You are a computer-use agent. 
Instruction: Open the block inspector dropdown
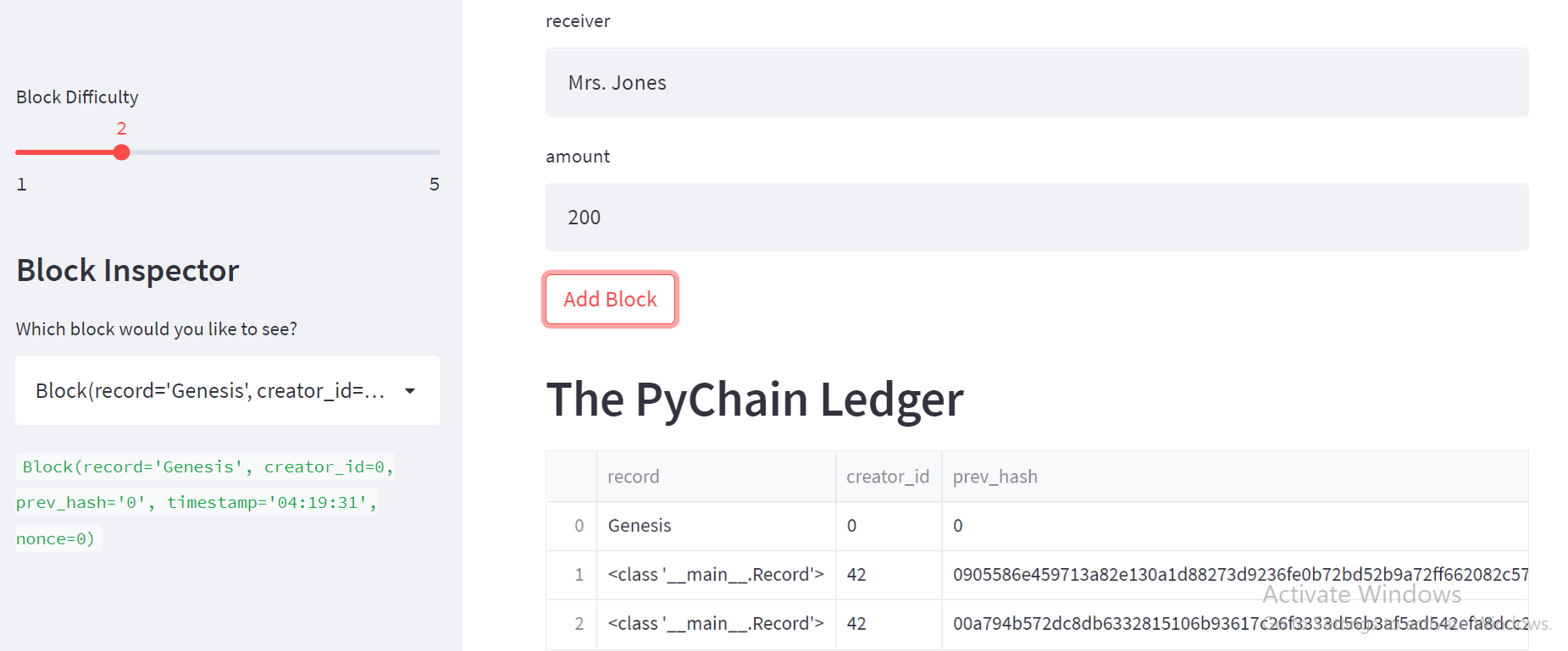pos(226,390)
